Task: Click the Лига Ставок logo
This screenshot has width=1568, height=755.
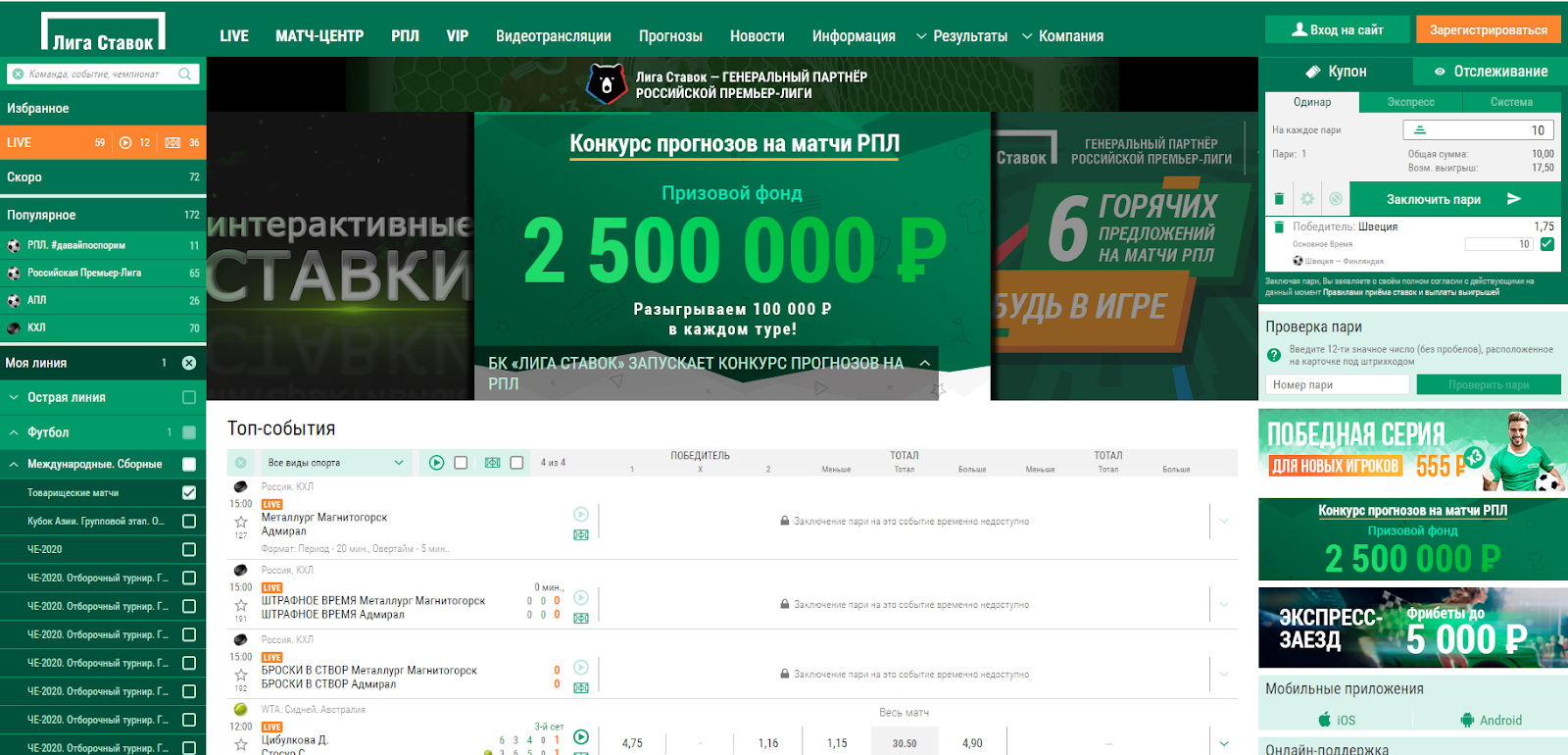Action: click(103, 31)
